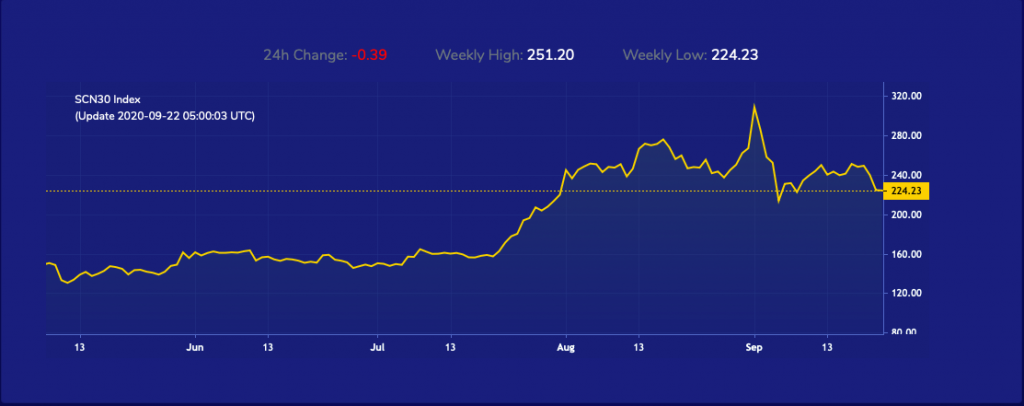This screenshot has width=1024, height=406.
Task: Click the 'Weekly Low:' label
Action: click(665, 55)
